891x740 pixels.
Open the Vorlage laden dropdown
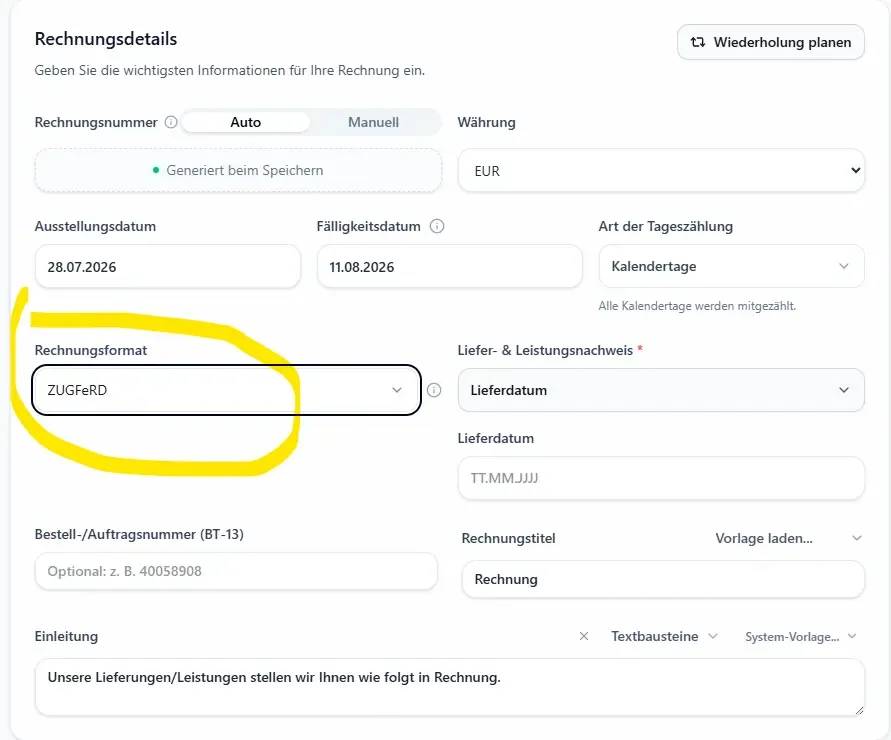point(788,538)
